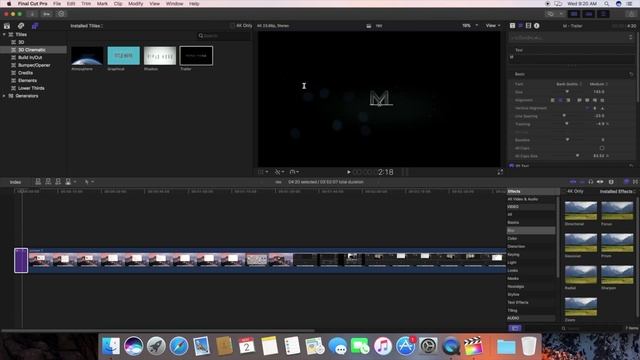Launch Safari from the Dock
This screenshot has height=360, width=640.
pos(179,346)
